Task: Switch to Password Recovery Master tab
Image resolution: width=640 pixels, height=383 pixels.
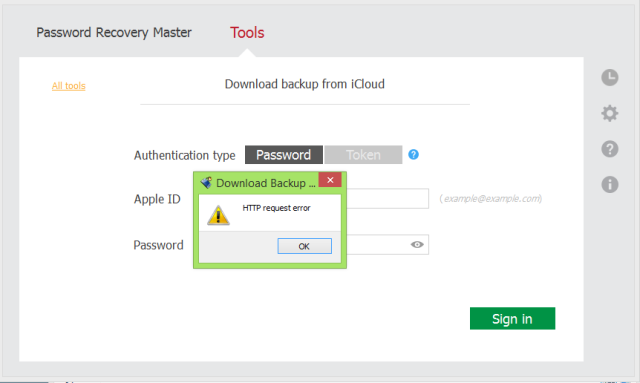Action: pyautogui.click(x=114, y=32)
